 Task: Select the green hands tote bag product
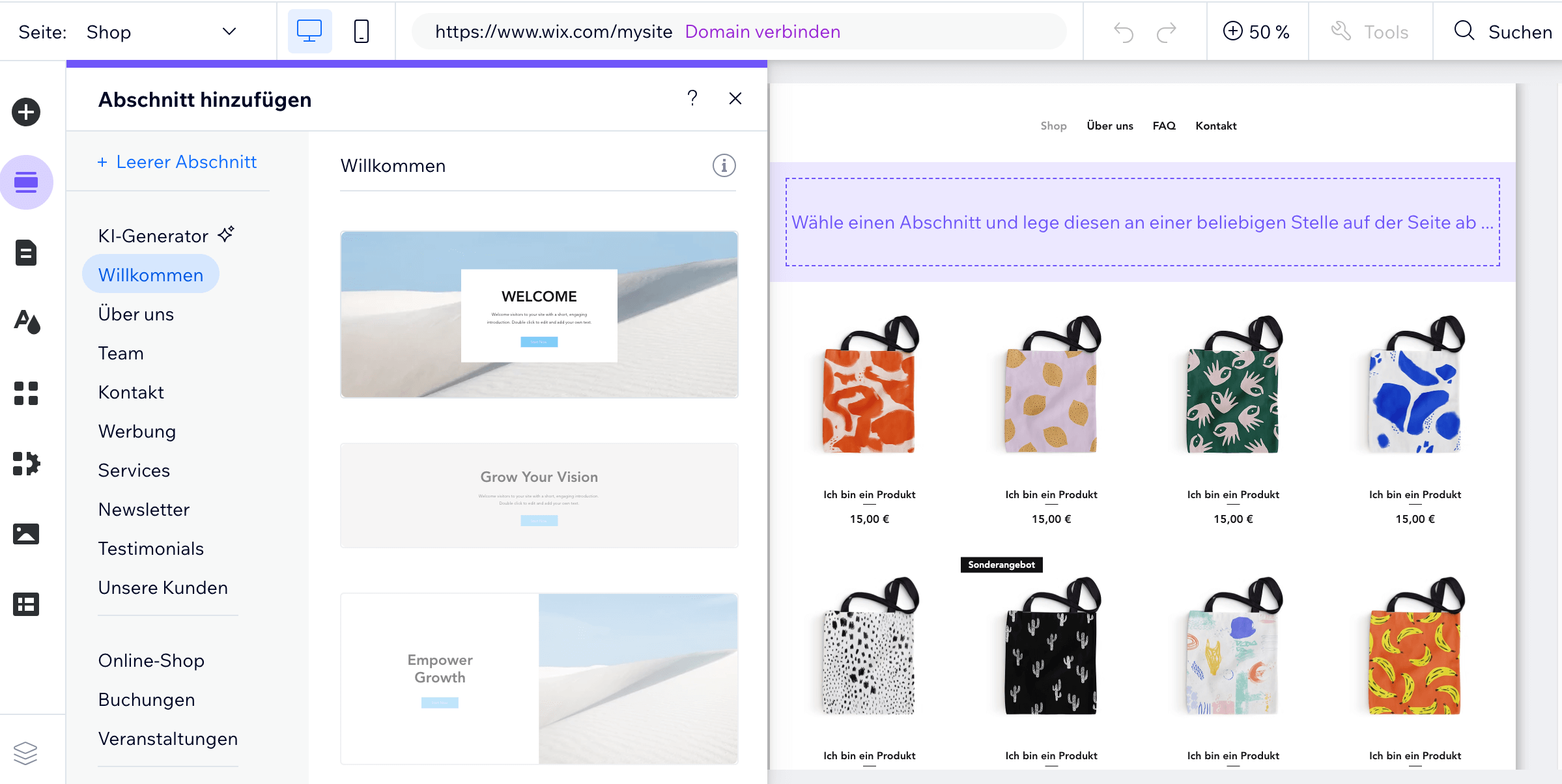(x=1233, y=385)
